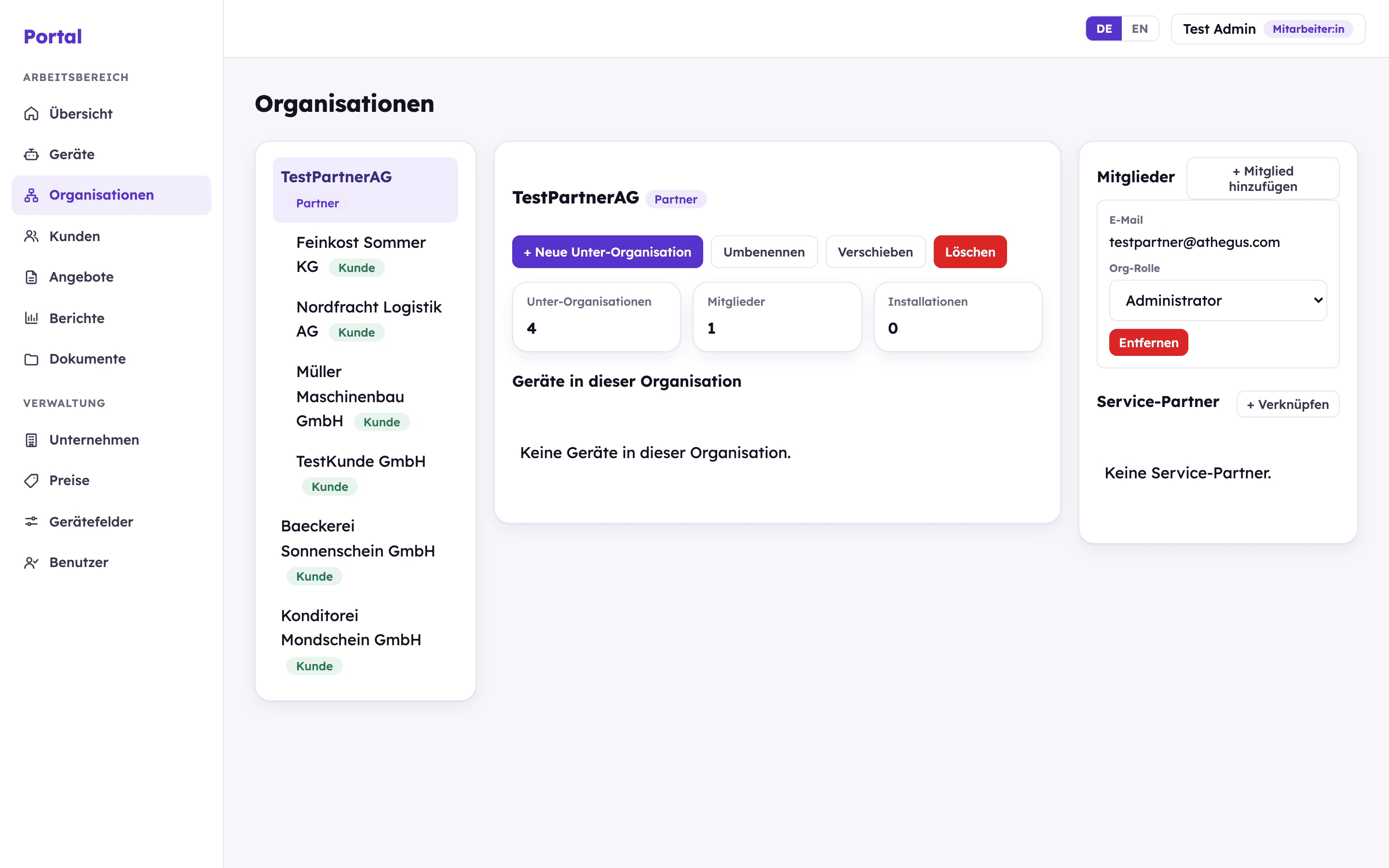Create a Neue Unter-Organisation
Image resolution: width=1389 pixels, height=868 pixels.
click(x=607, y=251)
